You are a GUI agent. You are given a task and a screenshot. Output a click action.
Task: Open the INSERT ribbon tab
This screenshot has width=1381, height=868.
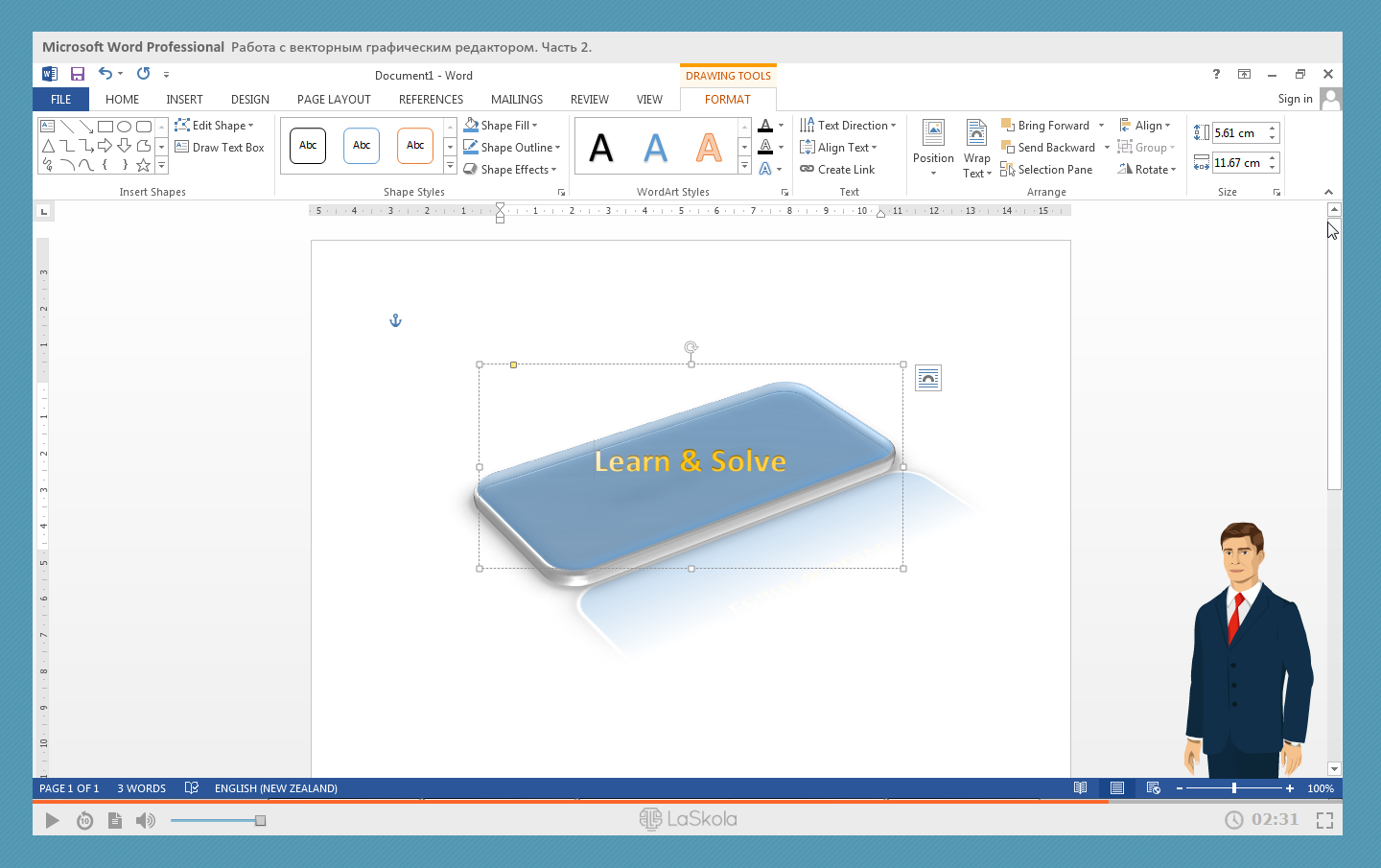pos(184,100)
